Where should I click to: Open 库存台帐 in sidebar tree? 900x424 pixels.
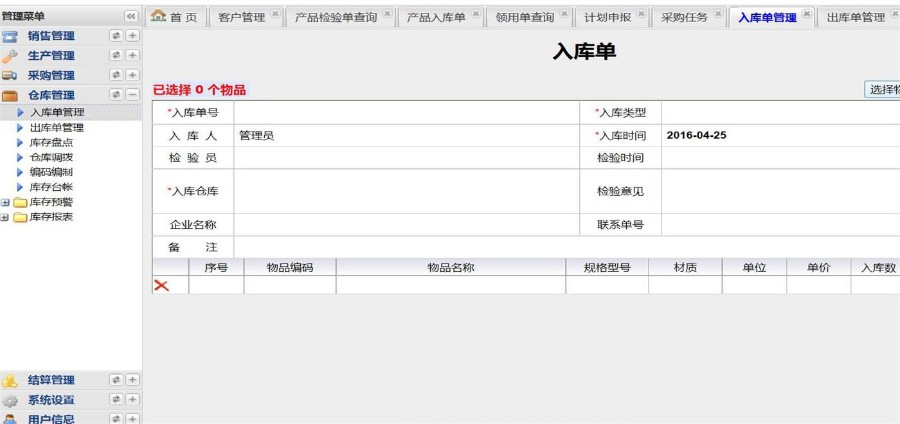click(x=51, y=187)
